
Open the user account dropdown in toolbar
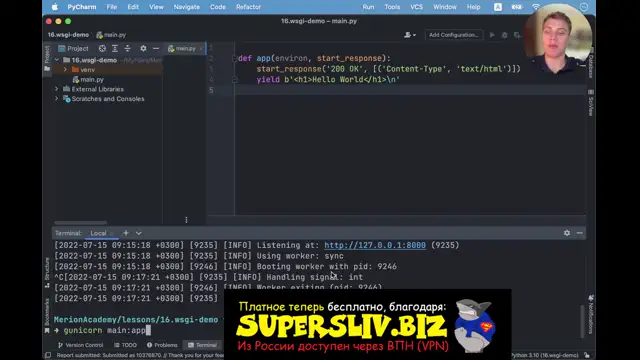tap(410, 35)
